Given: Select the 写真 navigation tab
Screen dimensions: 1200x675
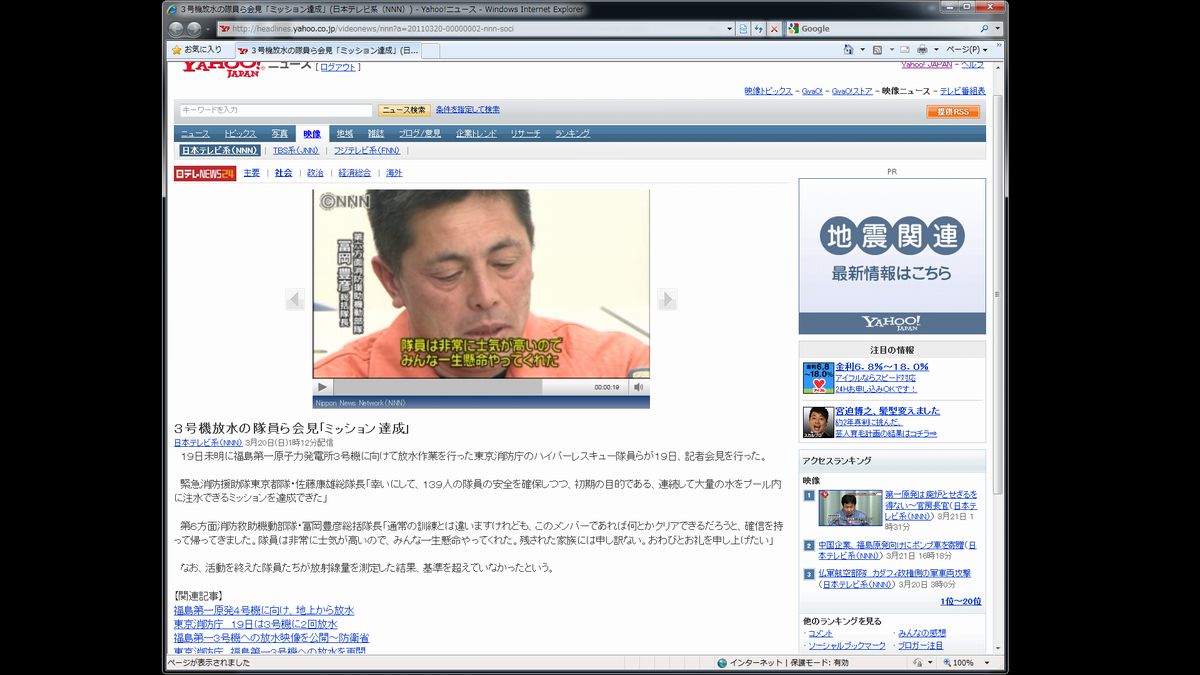Looking at the screenshot, I should [x=280, y=133].
